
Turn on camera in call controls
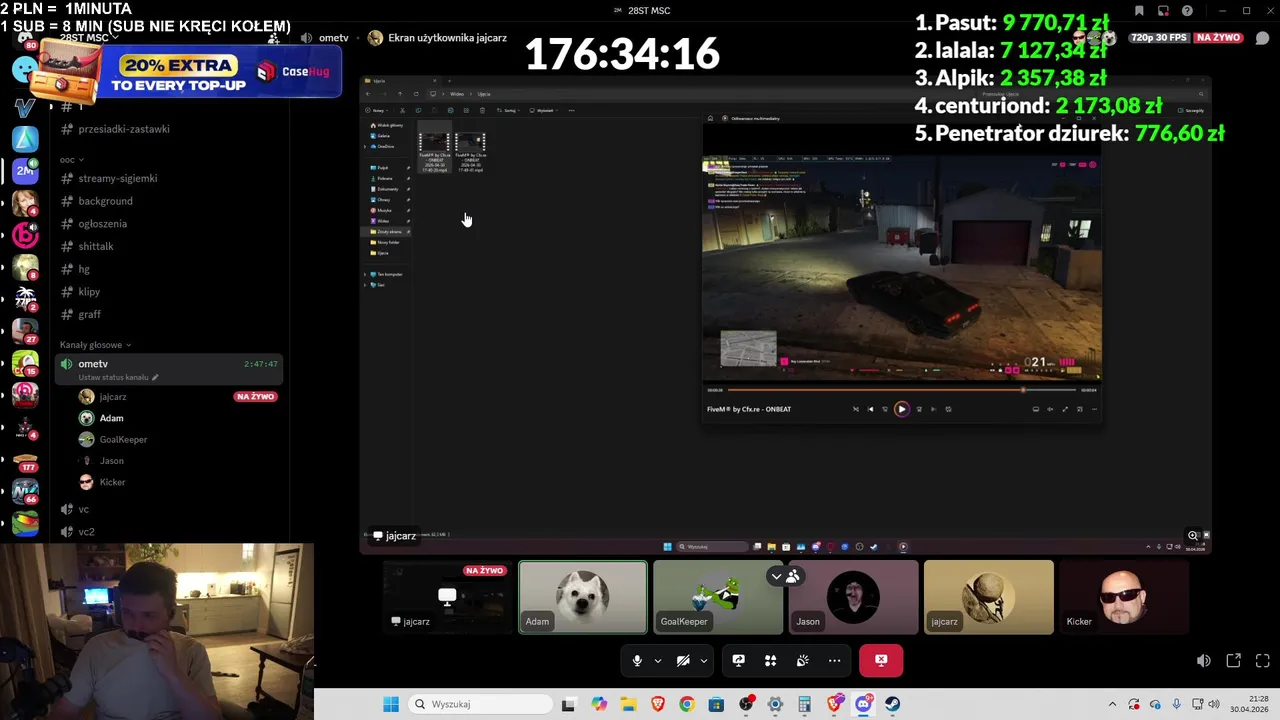[683, 660]
